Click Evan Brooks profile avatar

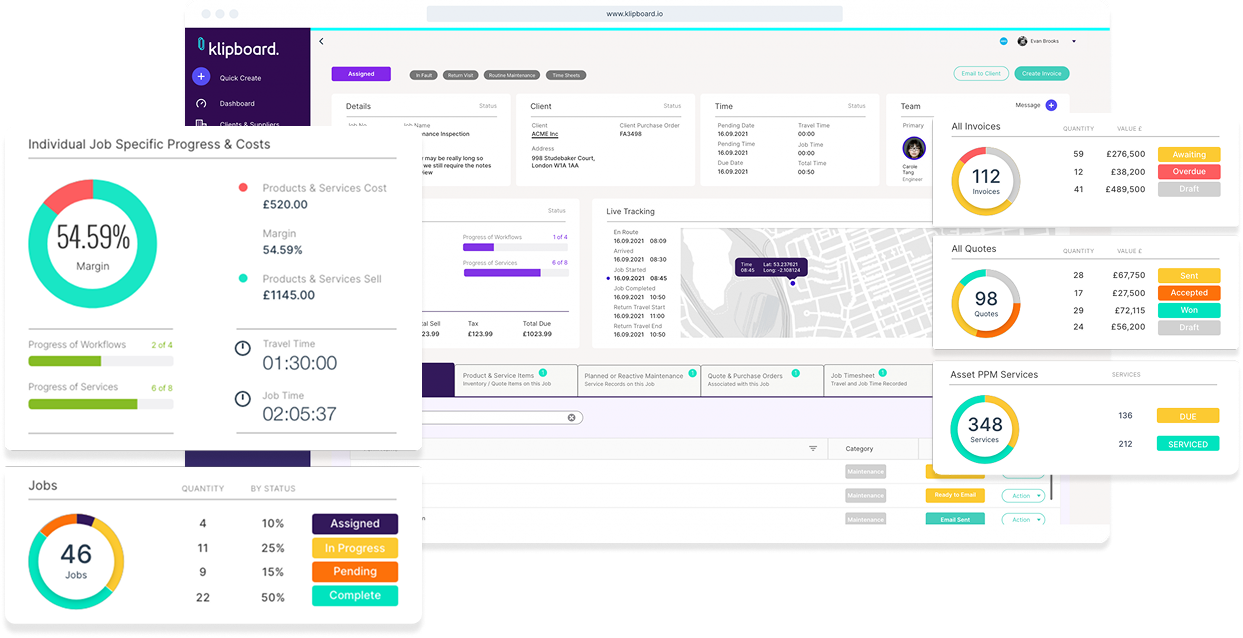[1022, 42]
